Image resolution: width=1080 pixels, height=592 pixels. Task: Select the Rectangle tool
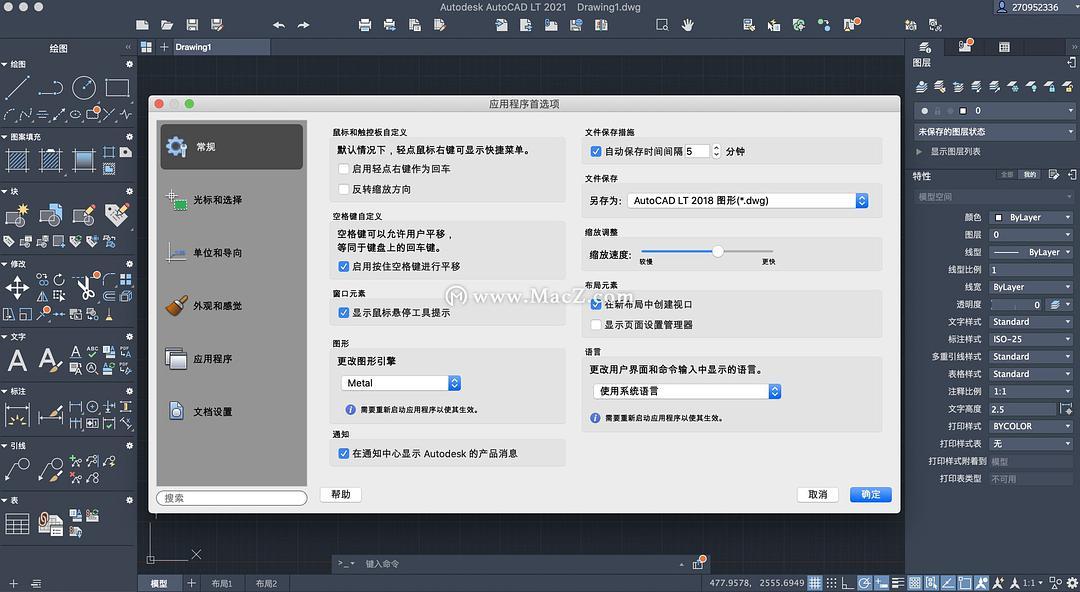click(118, 88)
